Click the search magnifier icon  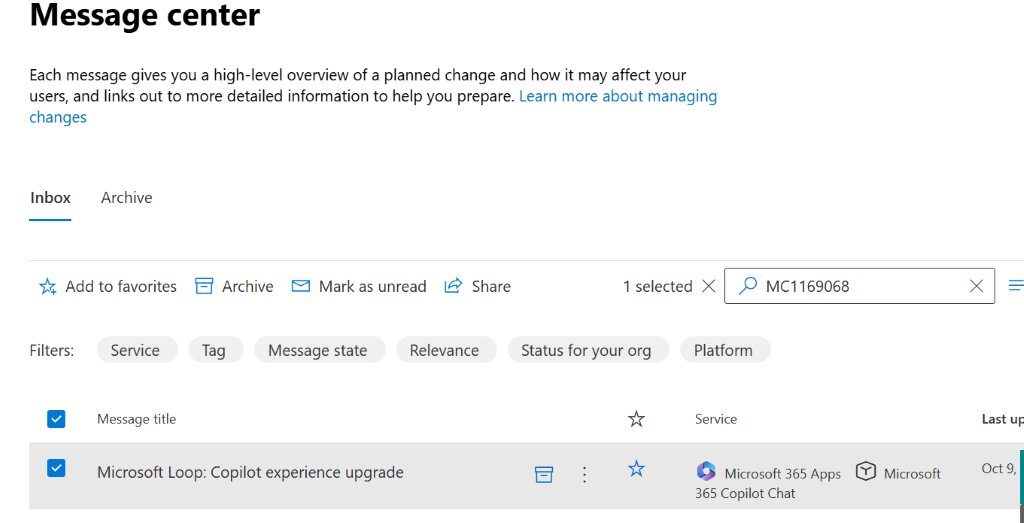click(747, 286)
